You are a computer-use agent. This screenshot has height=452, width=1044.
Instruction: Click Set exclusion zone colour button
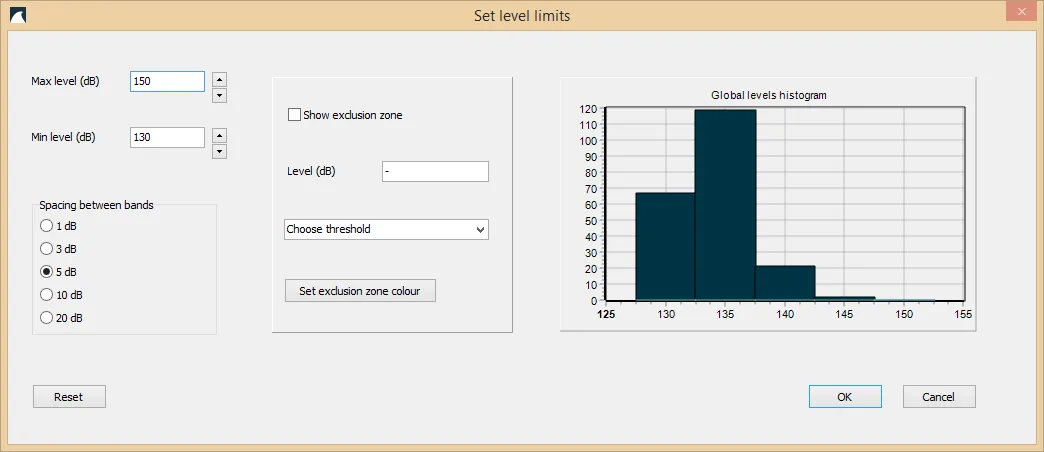pyautogui.click(x=360, y=291)
